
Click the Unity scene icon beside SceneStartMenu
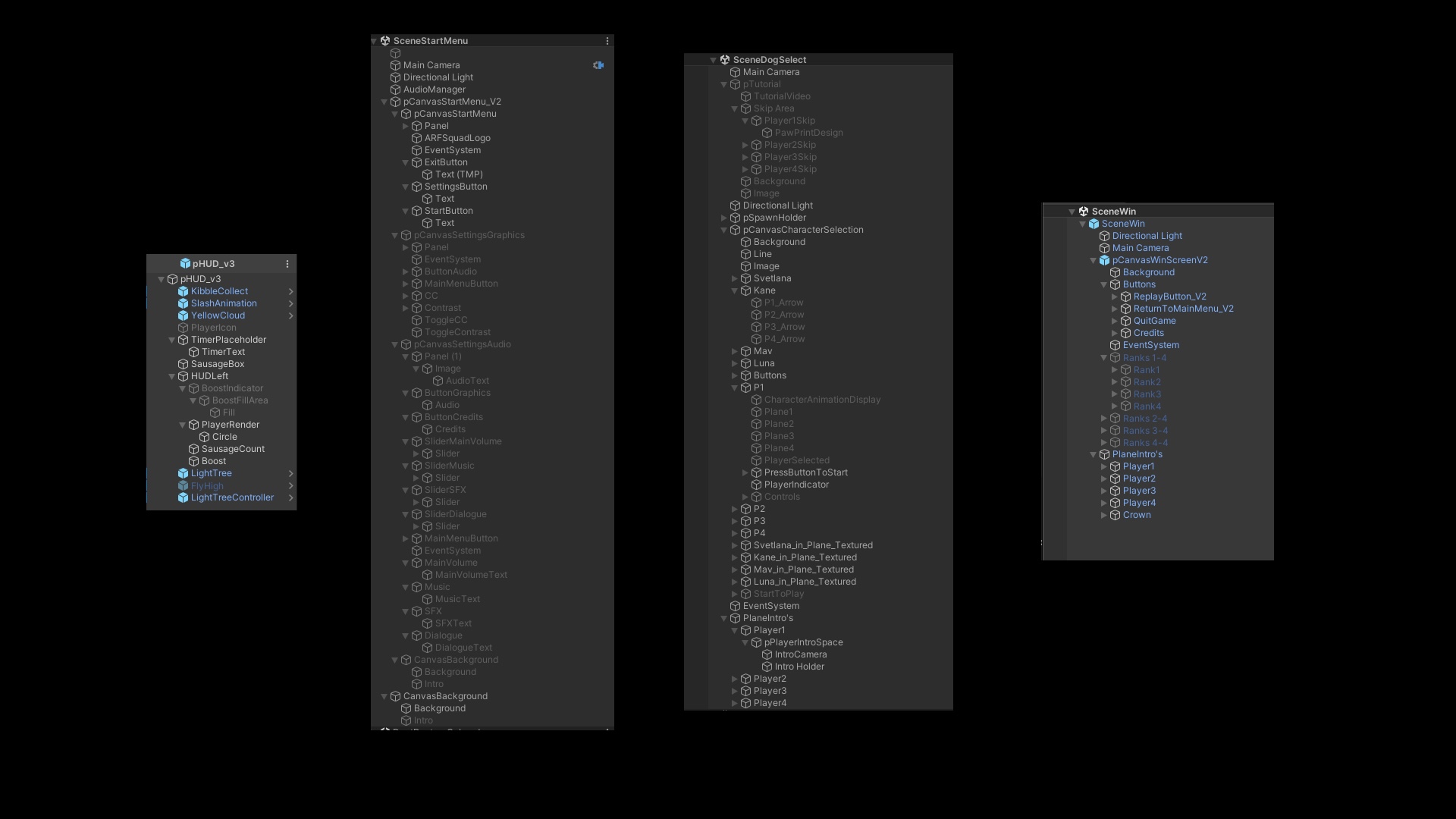[386, 41]
